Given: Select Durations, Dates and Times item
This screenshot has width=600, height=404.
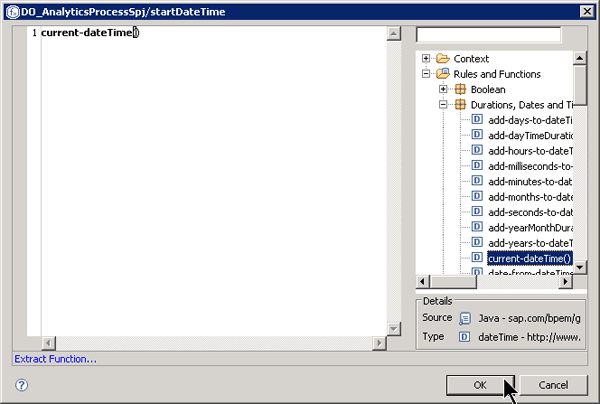Looking at the screenshot, I should [x=522, y=105].
